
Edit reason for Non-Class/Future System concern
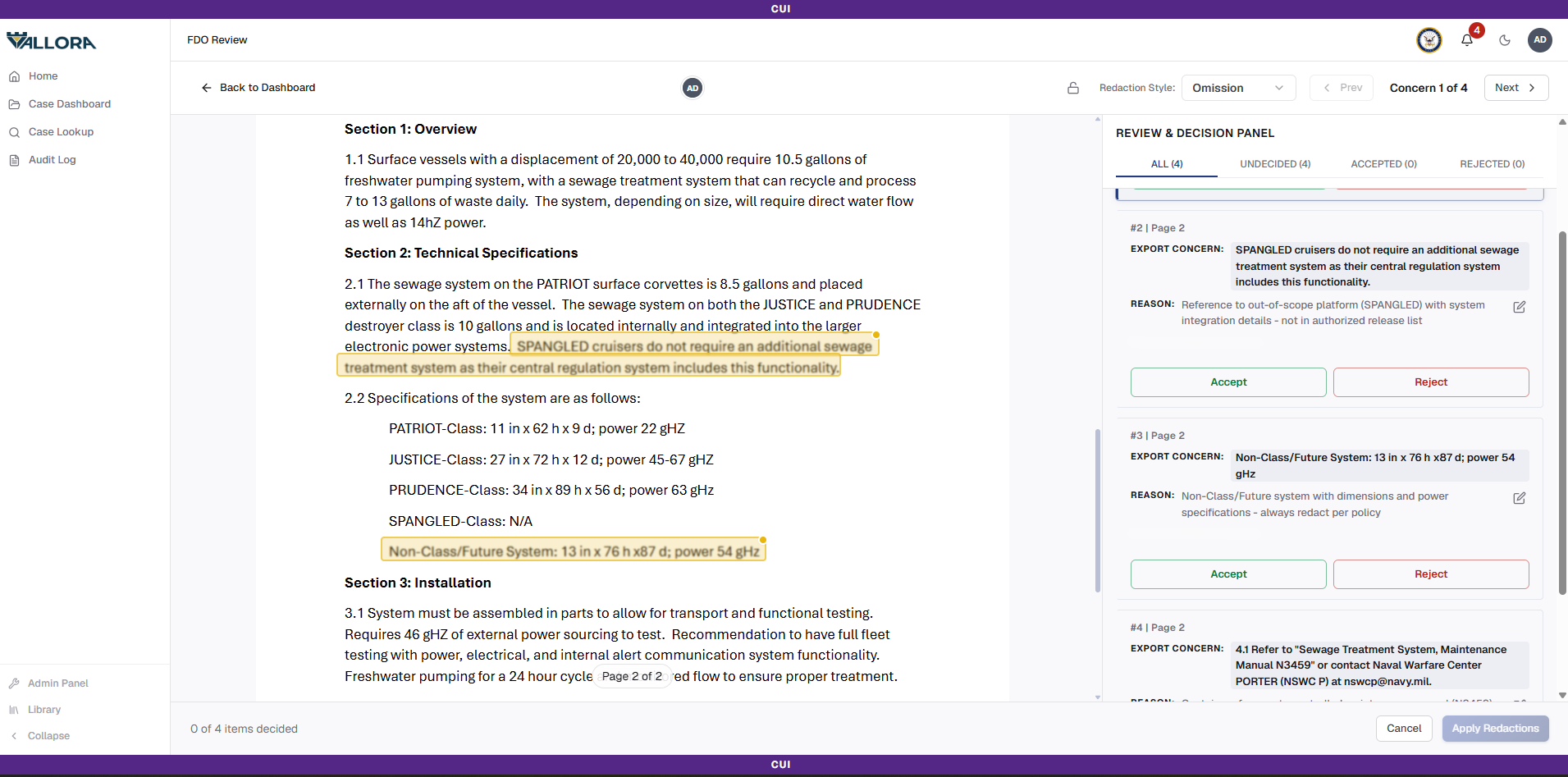click(1520, 498)
